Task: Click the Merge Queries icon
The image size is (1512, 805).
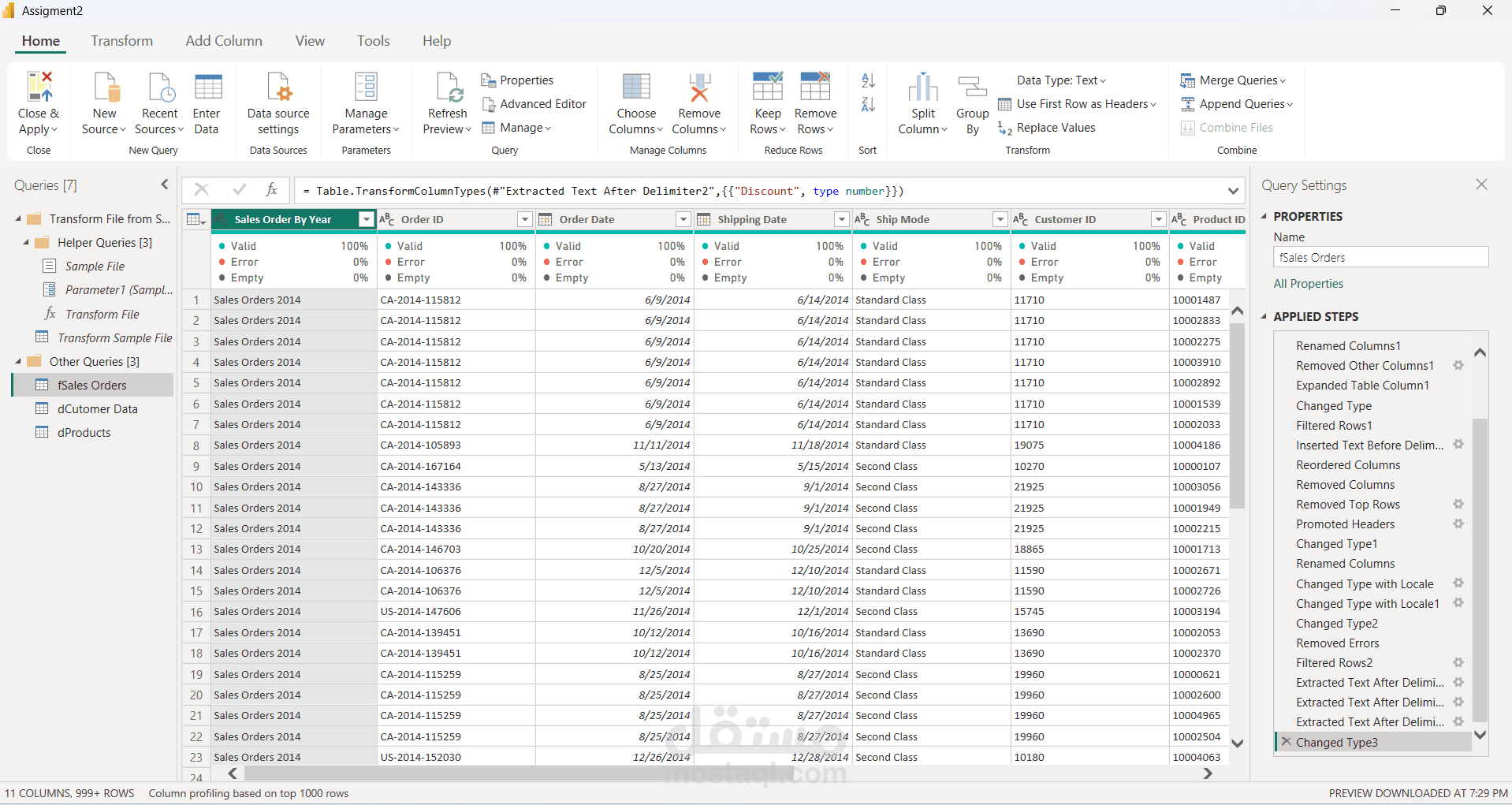Action: point(1233,80)
